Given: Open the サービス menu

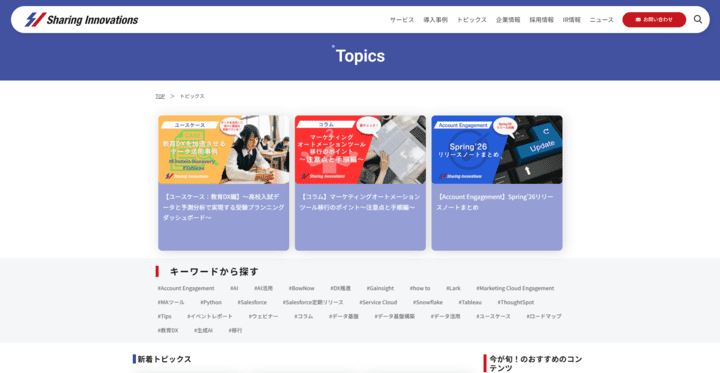Looking at the screenshot, I should click(402, 20).
